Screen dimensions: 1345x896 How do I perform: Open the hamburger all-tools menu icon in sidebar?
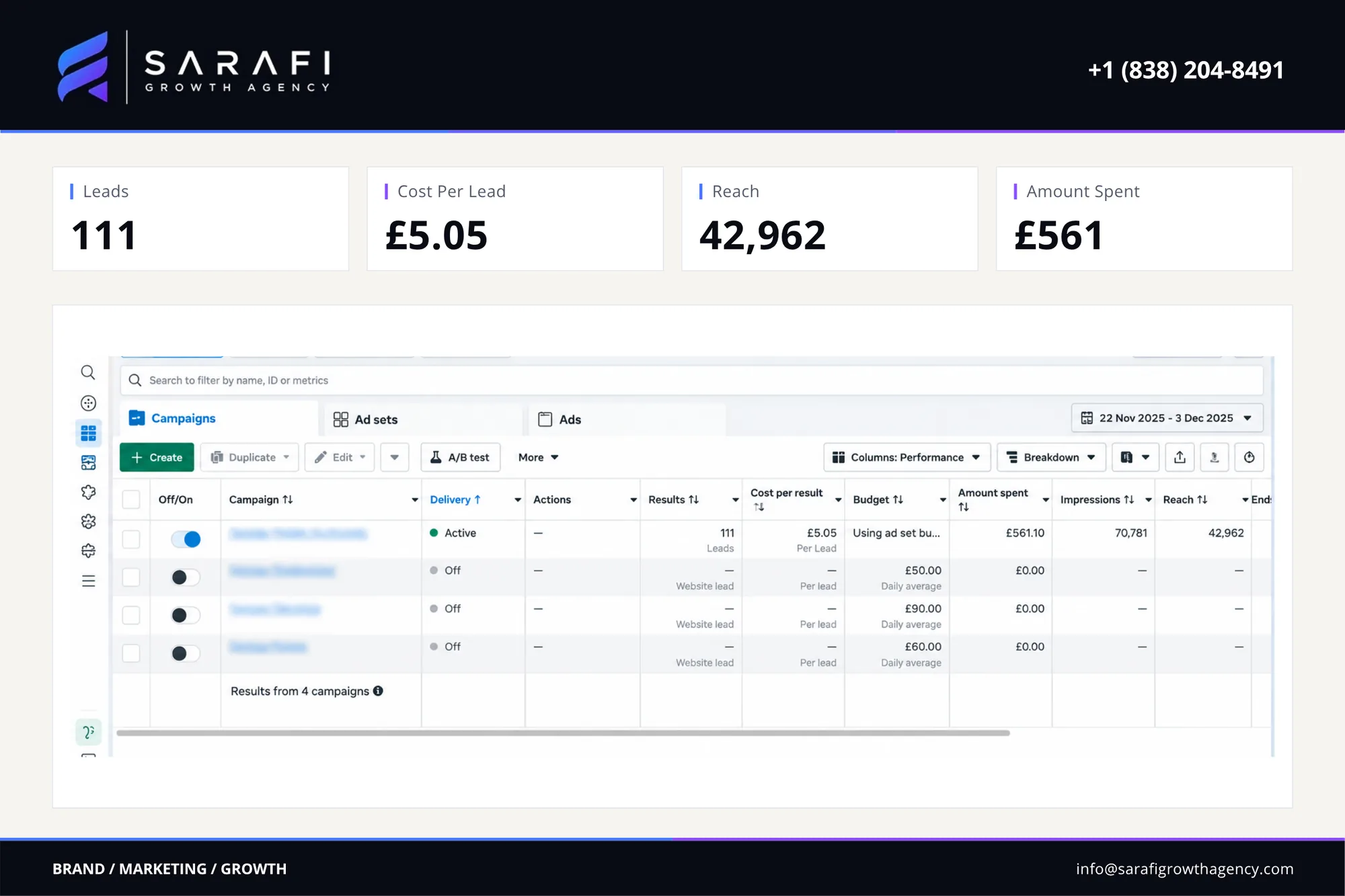[88, 581]
